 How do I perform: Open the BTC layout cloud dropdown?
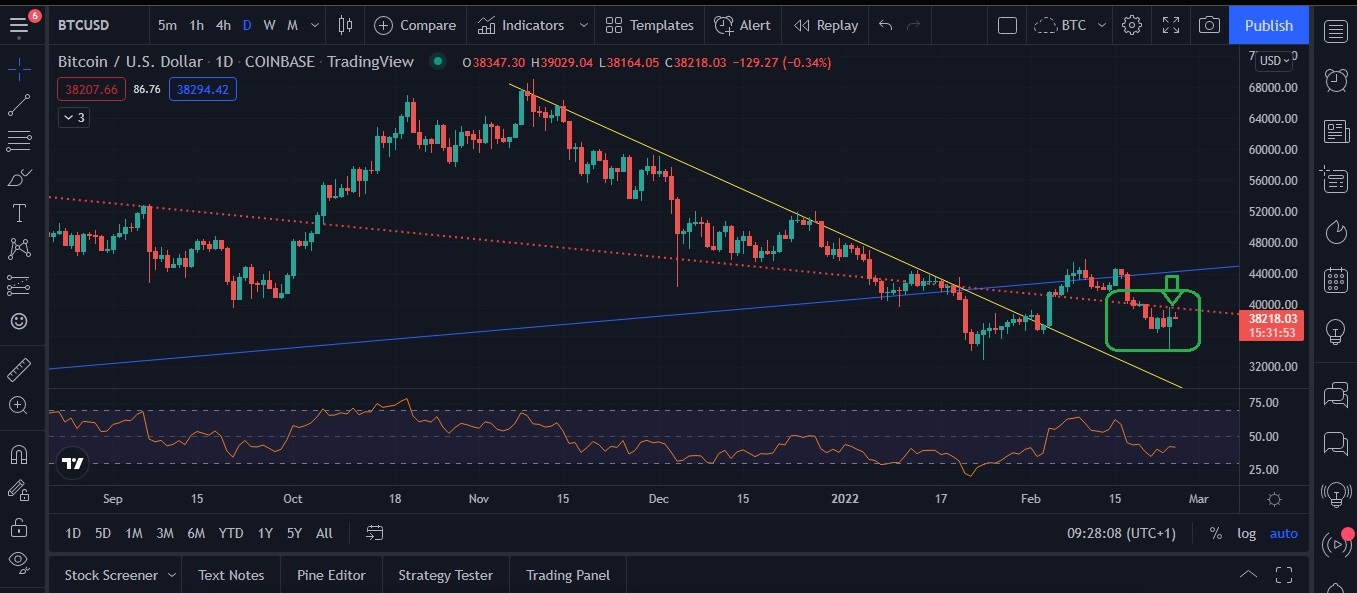click(x=1071, y=25)
